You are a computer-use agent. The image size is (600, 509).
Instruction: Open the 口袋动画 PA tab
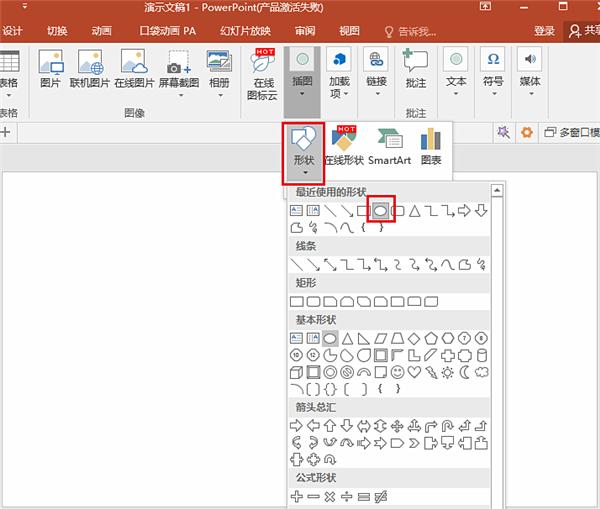pos(168,31)
